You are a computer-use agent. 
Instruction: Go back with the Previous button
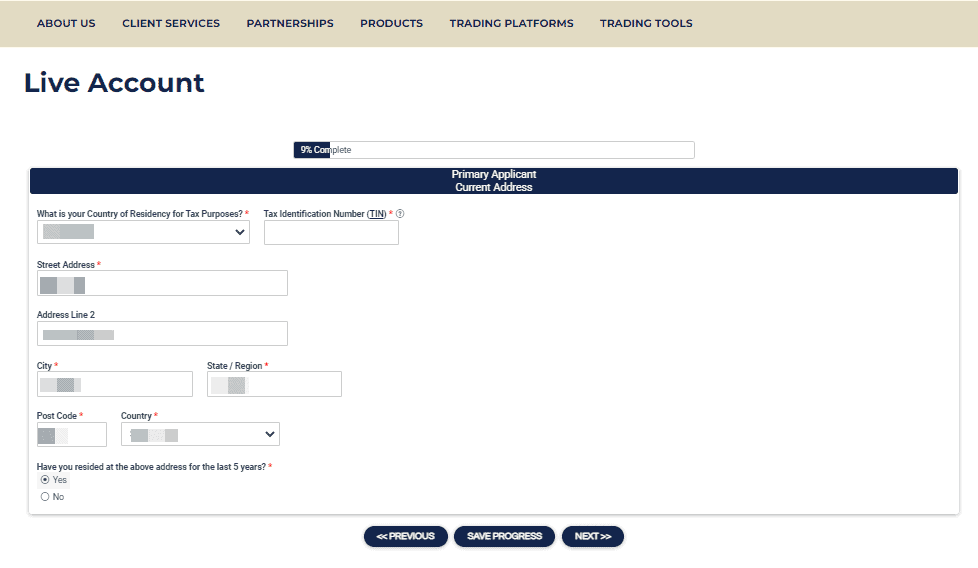pyautogui.click(x=406, y=536)
